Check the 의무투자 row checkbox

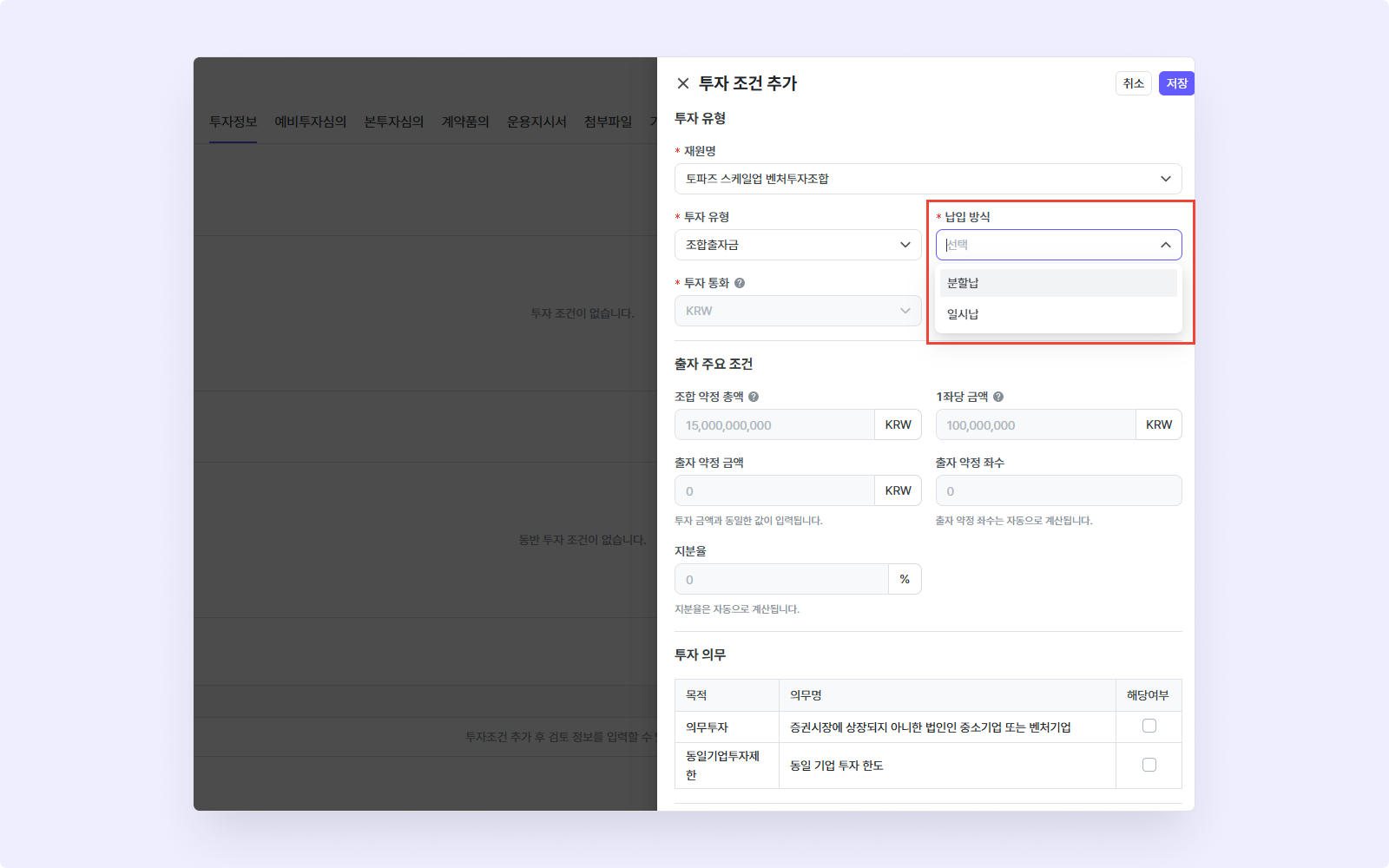coord(1149,726)
